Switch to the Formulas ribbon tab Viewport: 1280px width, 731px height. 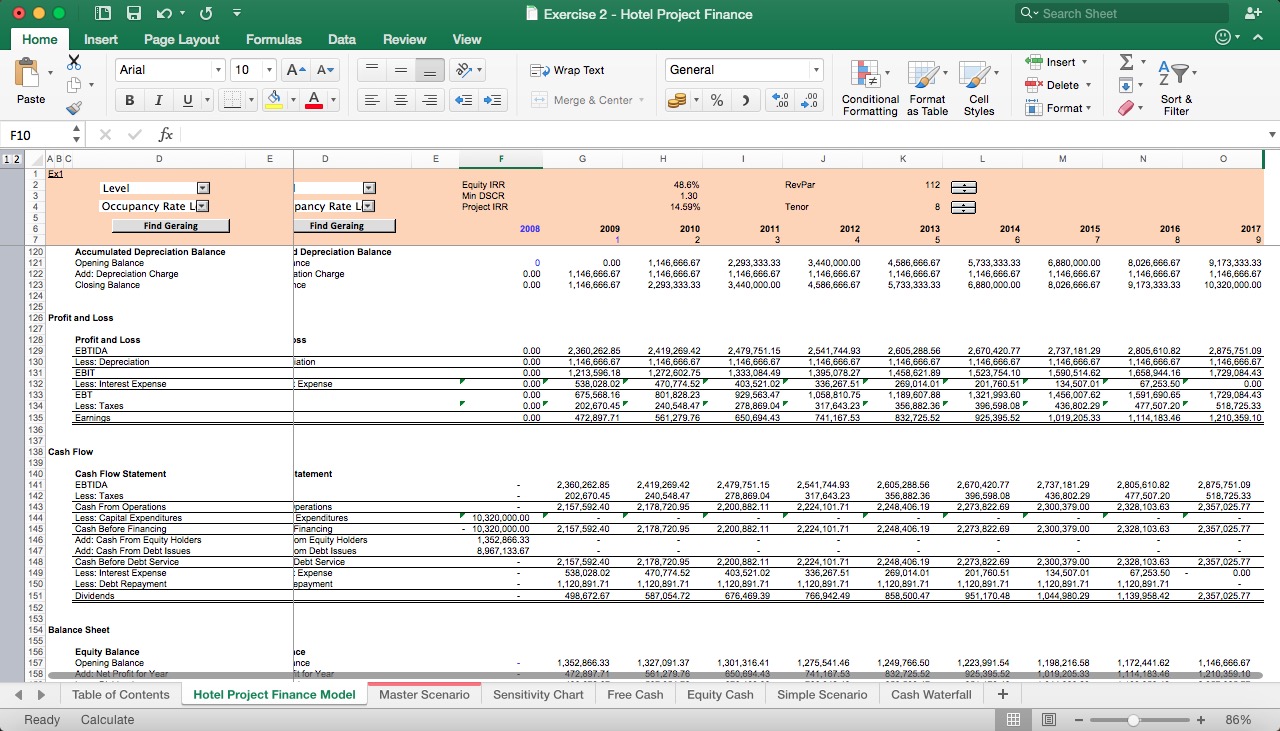(273, 39)
